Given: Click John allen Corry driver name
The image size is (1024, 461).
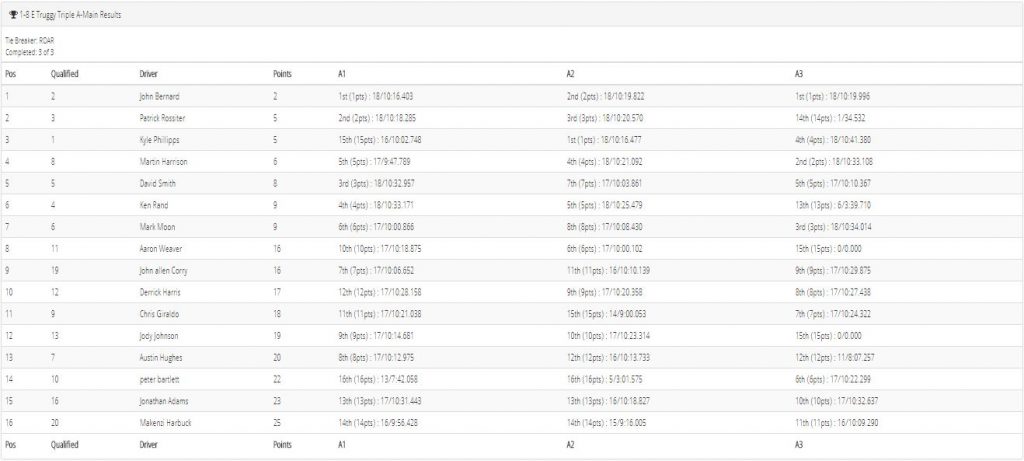Looking at the screenshot, I should click(163, 270).
